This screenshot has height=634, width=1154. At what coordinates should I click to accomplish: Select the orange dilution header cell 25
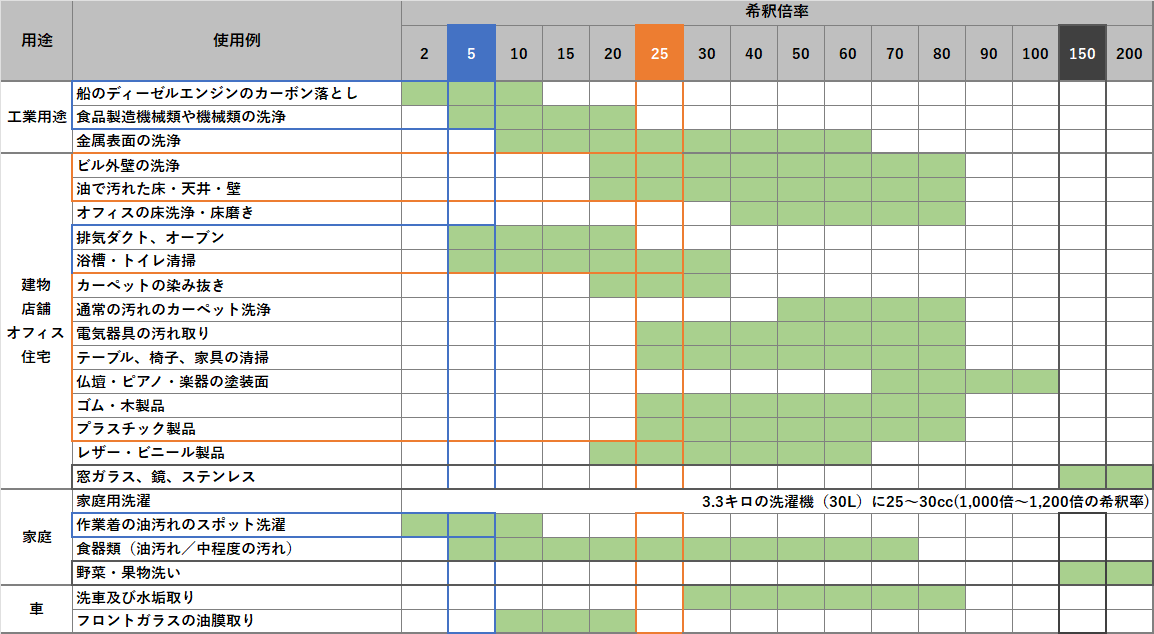click(659, 53)
